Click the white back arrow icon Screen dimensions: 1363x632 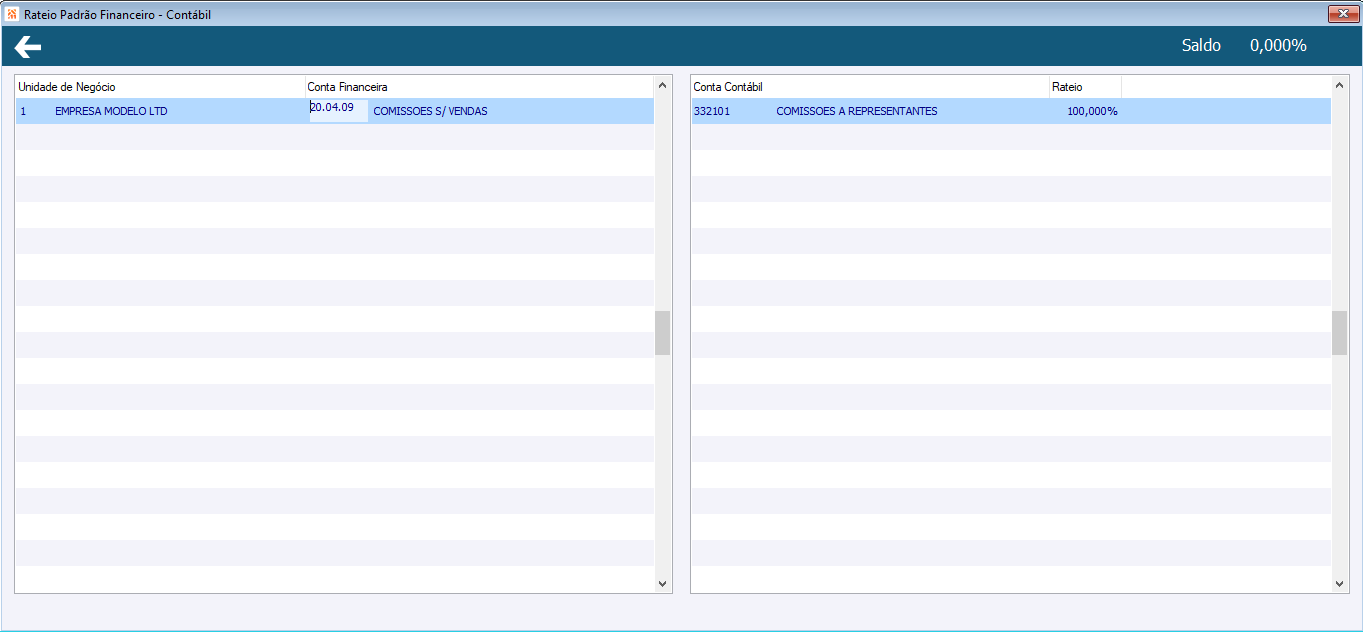tap(27, 46)
